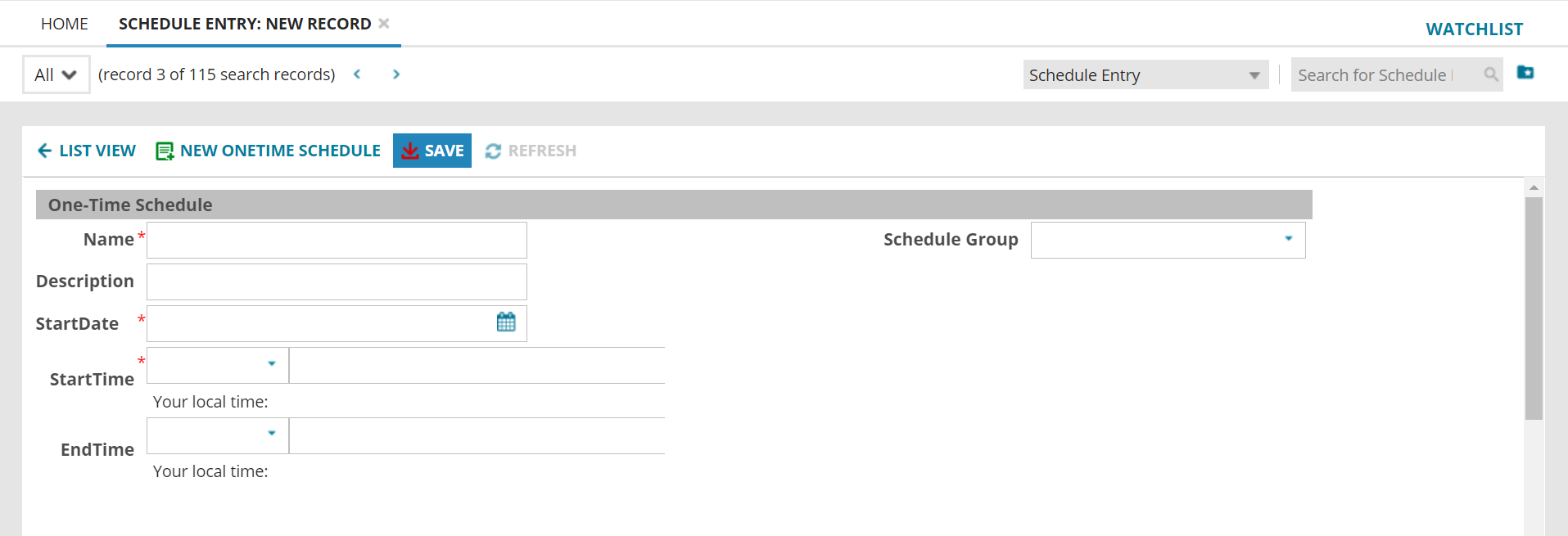Return to List View
1568x536 pixels.
tap(87, 151)
